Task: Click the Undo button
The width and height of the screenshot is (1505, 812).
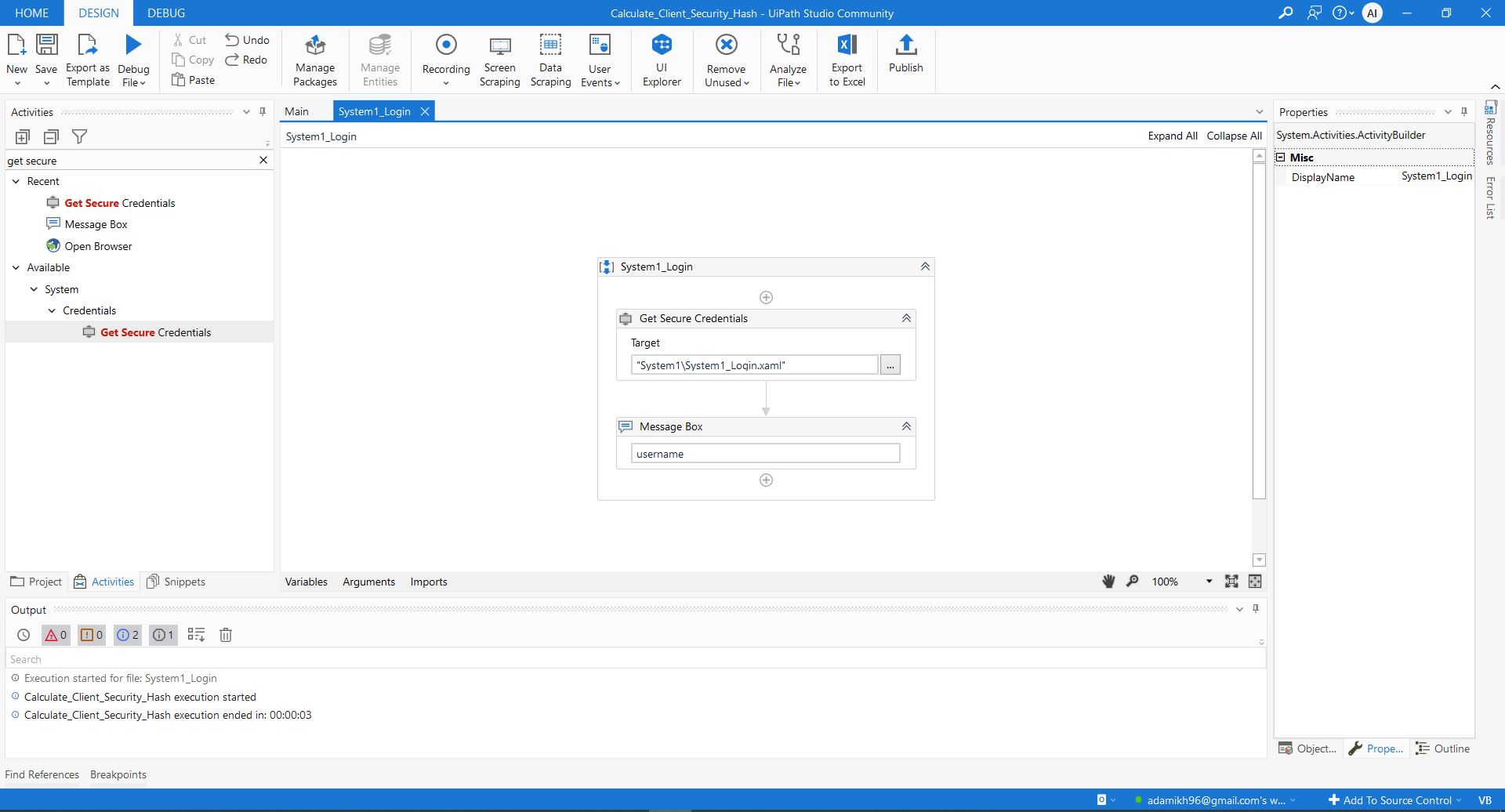Action: (x=247, y=40)
